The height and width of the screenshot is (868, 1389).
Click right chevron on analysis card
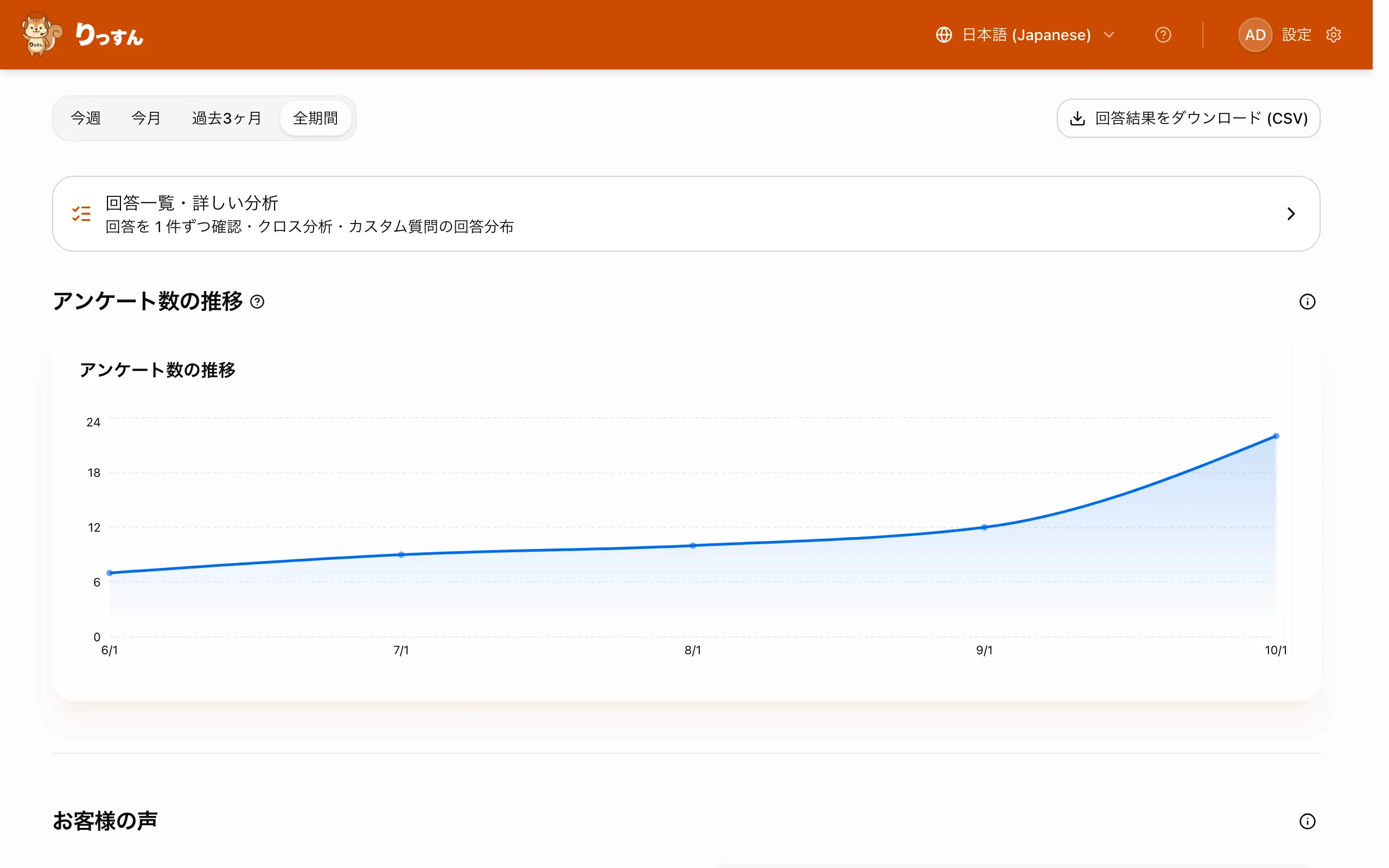pos(1291,214)
